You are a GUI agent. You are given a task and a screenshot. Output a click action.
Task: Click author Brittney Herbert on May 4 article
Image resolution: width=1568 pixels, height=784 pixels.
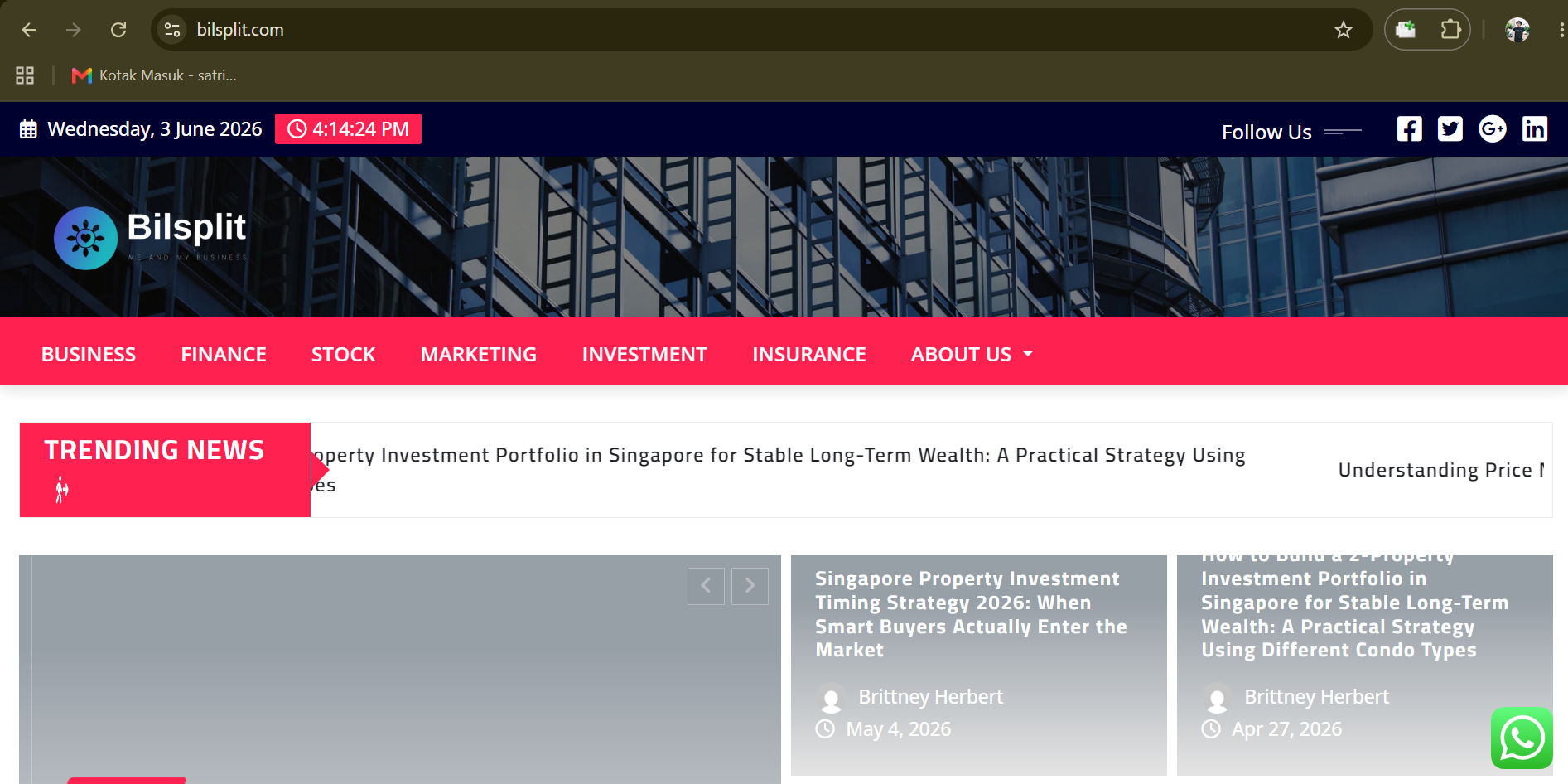click(x=930, y=697)
